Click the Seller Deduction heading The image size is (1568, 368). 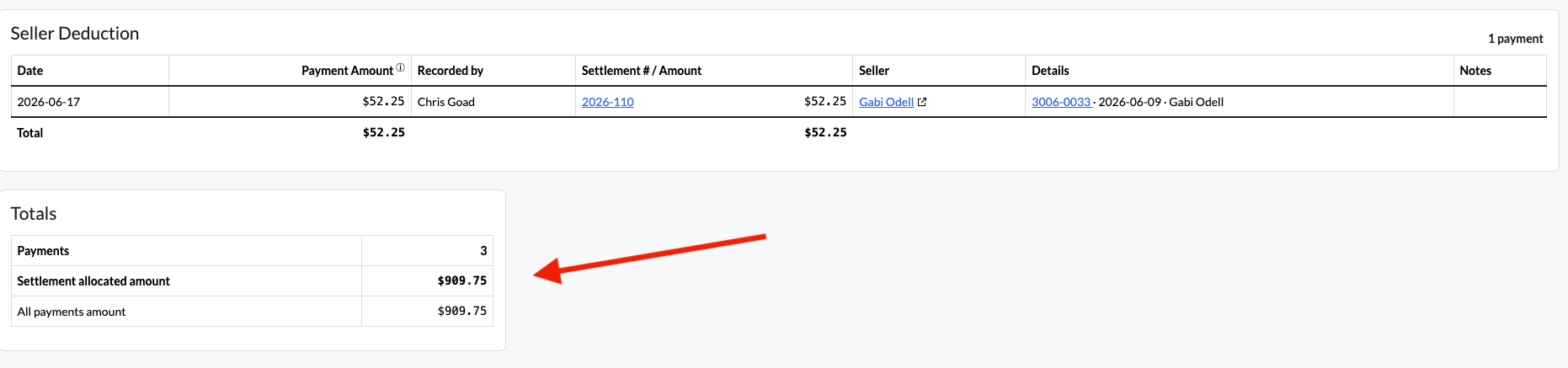pyautogui.click(x=75, y=34)
